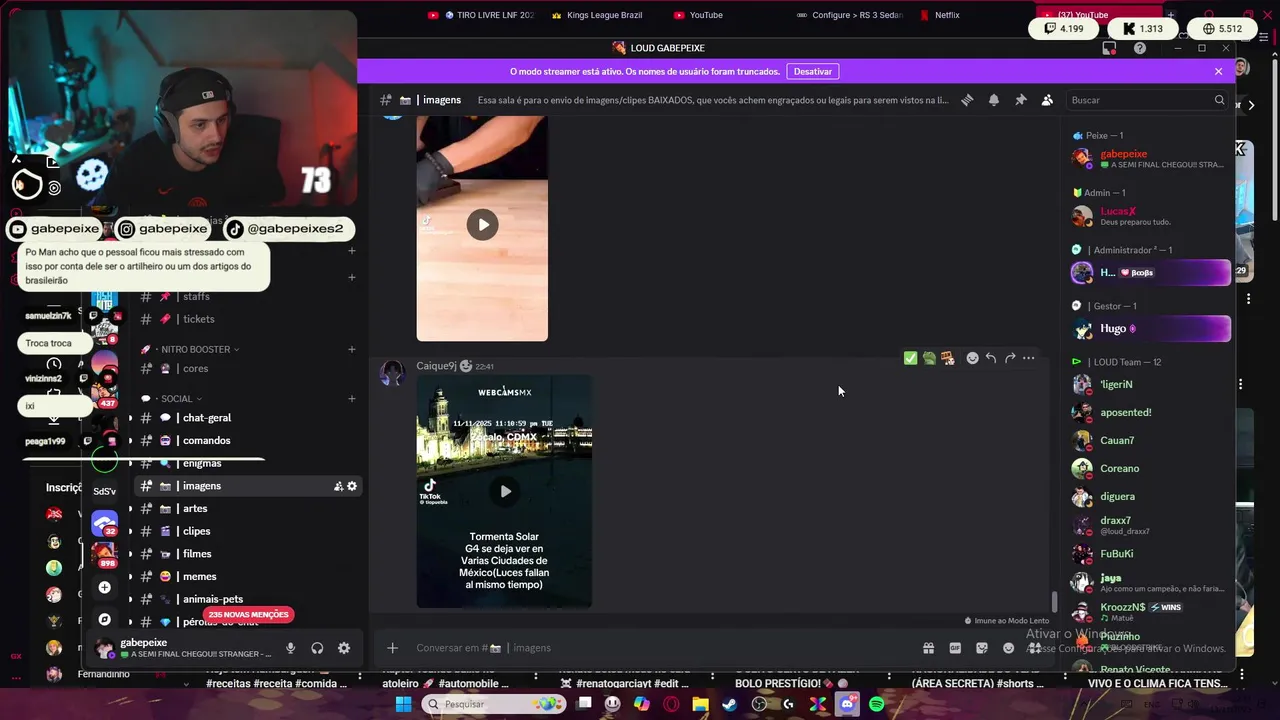The height and width of the screenshot is (720, 1280).
Task: Open member LucasX in the Admin group
Action: (x=1148, y=216)
